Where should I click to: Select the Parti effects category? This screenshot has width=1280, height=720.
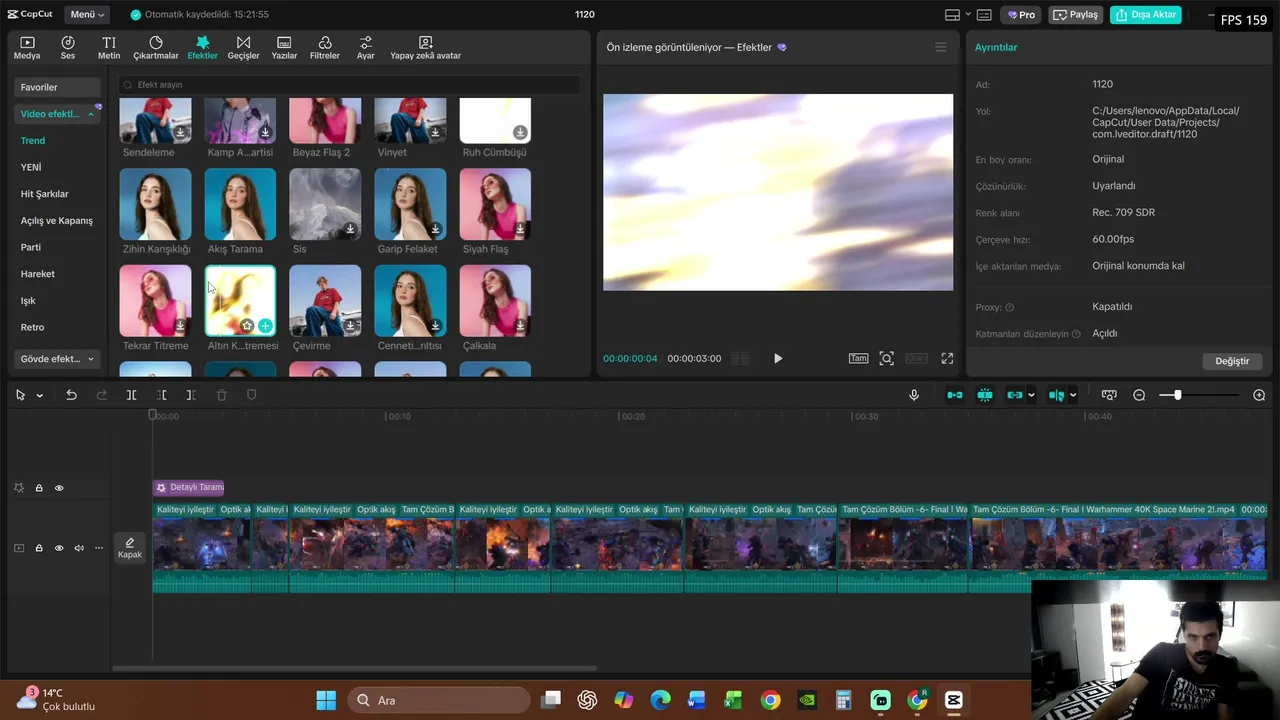coord(31,247)
